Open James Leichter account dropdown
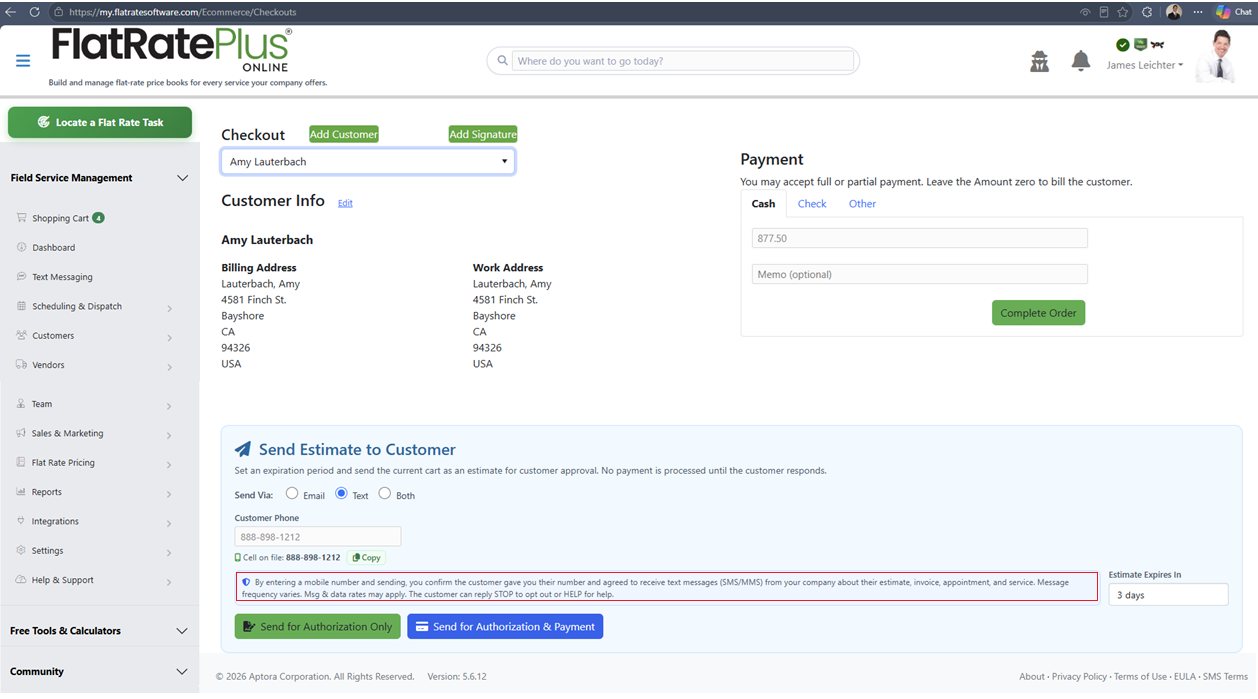1258x699 pixels. coord(1144,65)
